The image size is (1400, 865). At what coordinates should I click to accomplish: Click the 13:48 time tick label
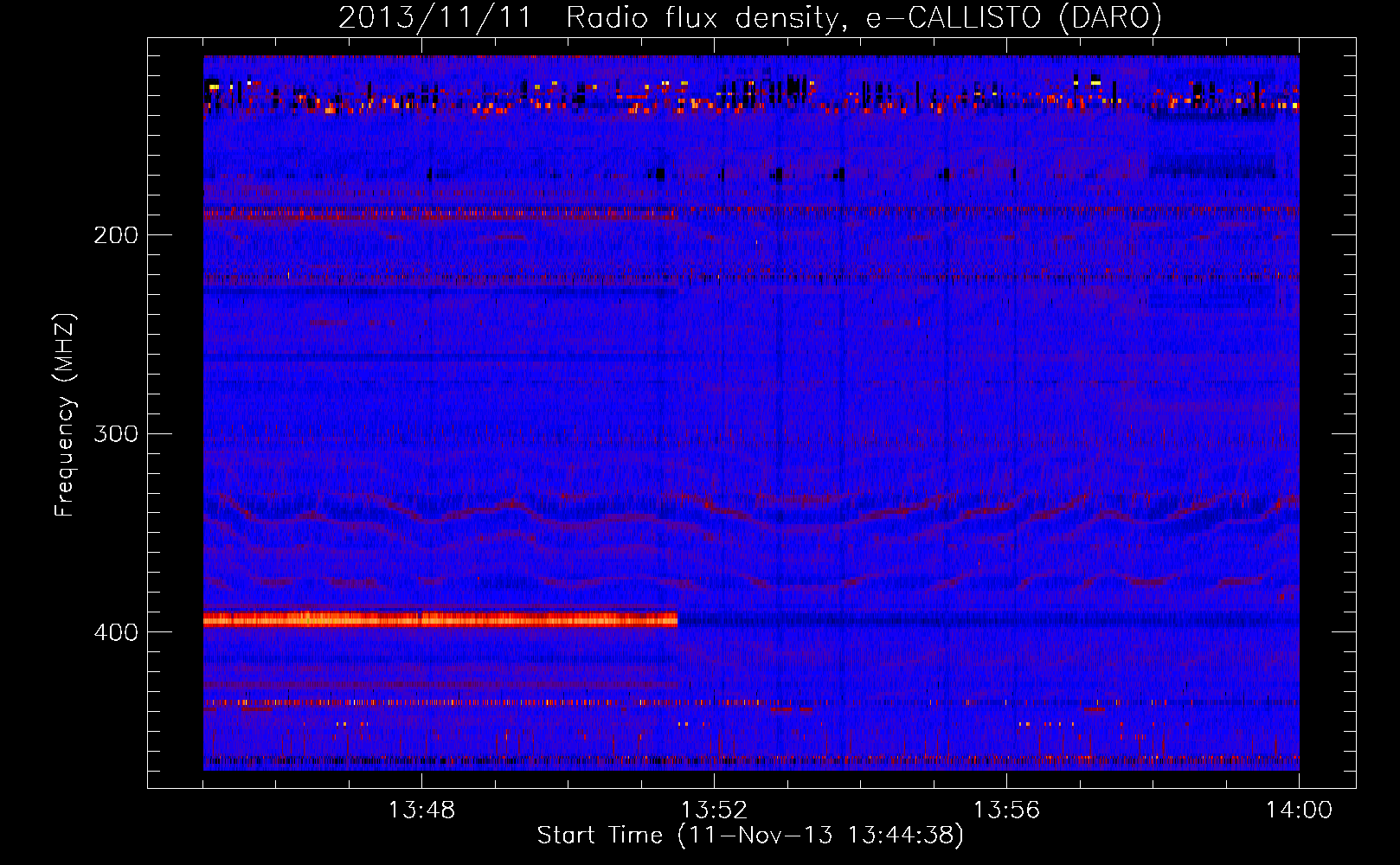(421, 811)
